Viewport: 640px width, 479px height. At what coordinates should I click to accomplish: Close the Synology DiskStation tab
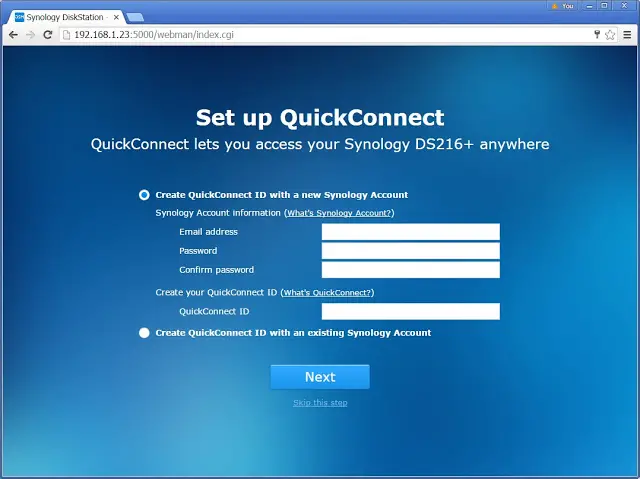click(116, 18)
